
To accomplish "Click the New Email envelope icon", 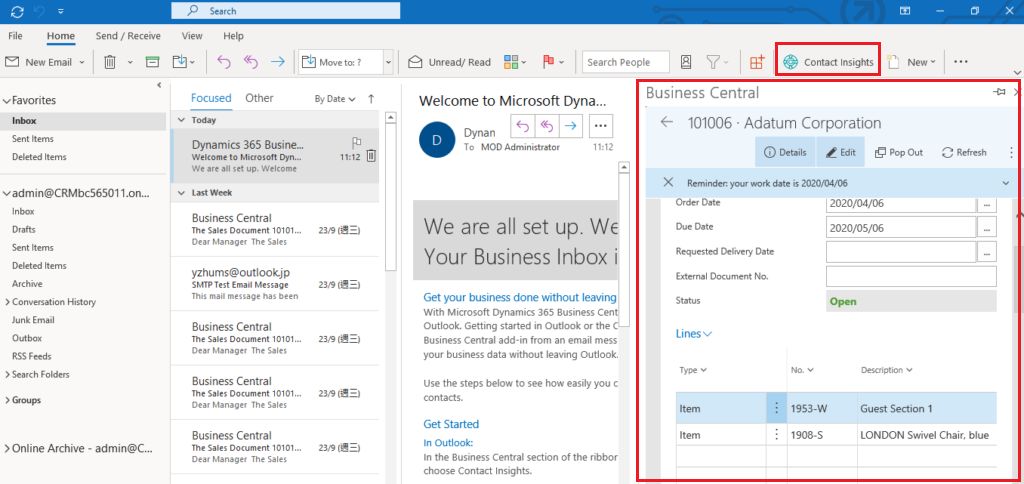I will pos(12,62).
